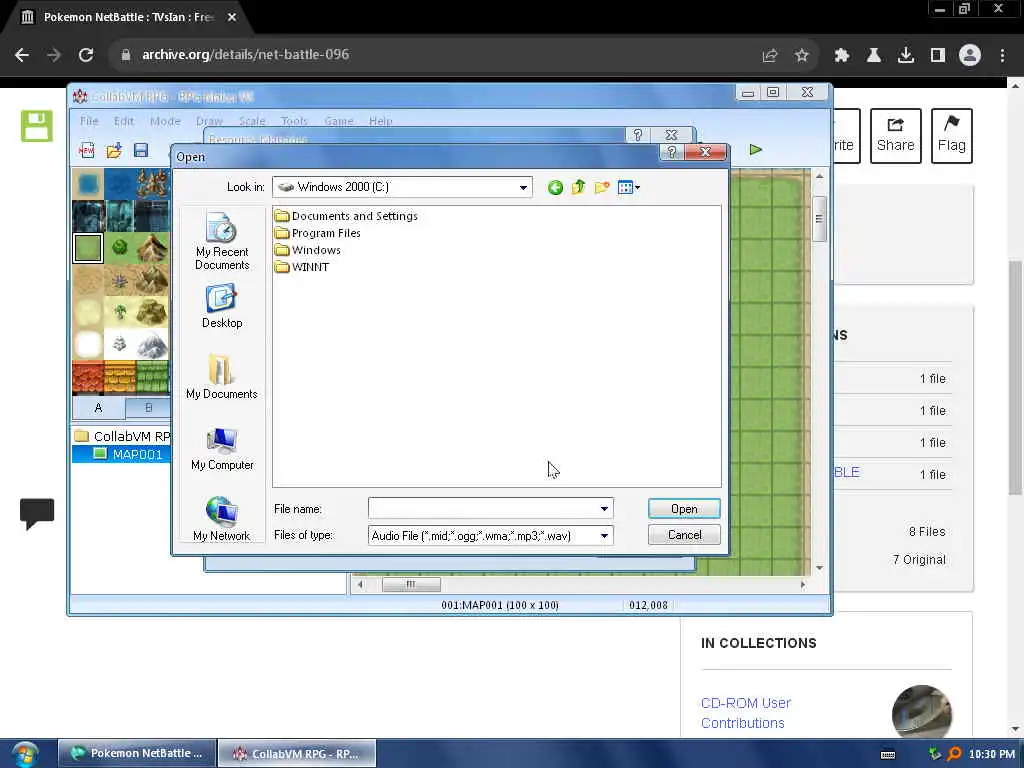Viewport: 1024px width, 768px height.
Task: Click RPG Maker Save Project toolbar icon
Action: point(141,150)
